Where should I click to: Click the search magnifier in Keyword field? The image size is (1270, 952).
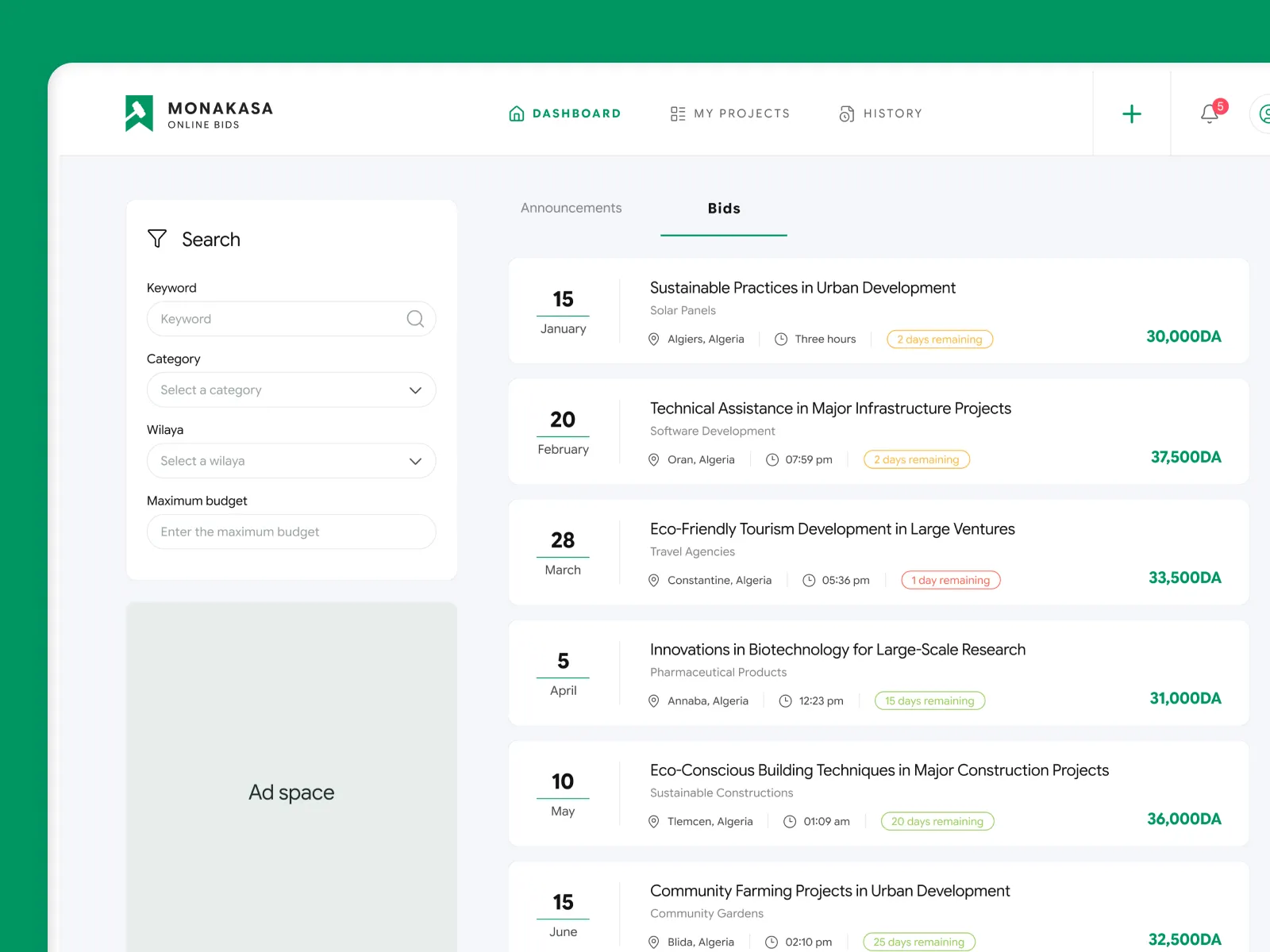pos(415,319)
